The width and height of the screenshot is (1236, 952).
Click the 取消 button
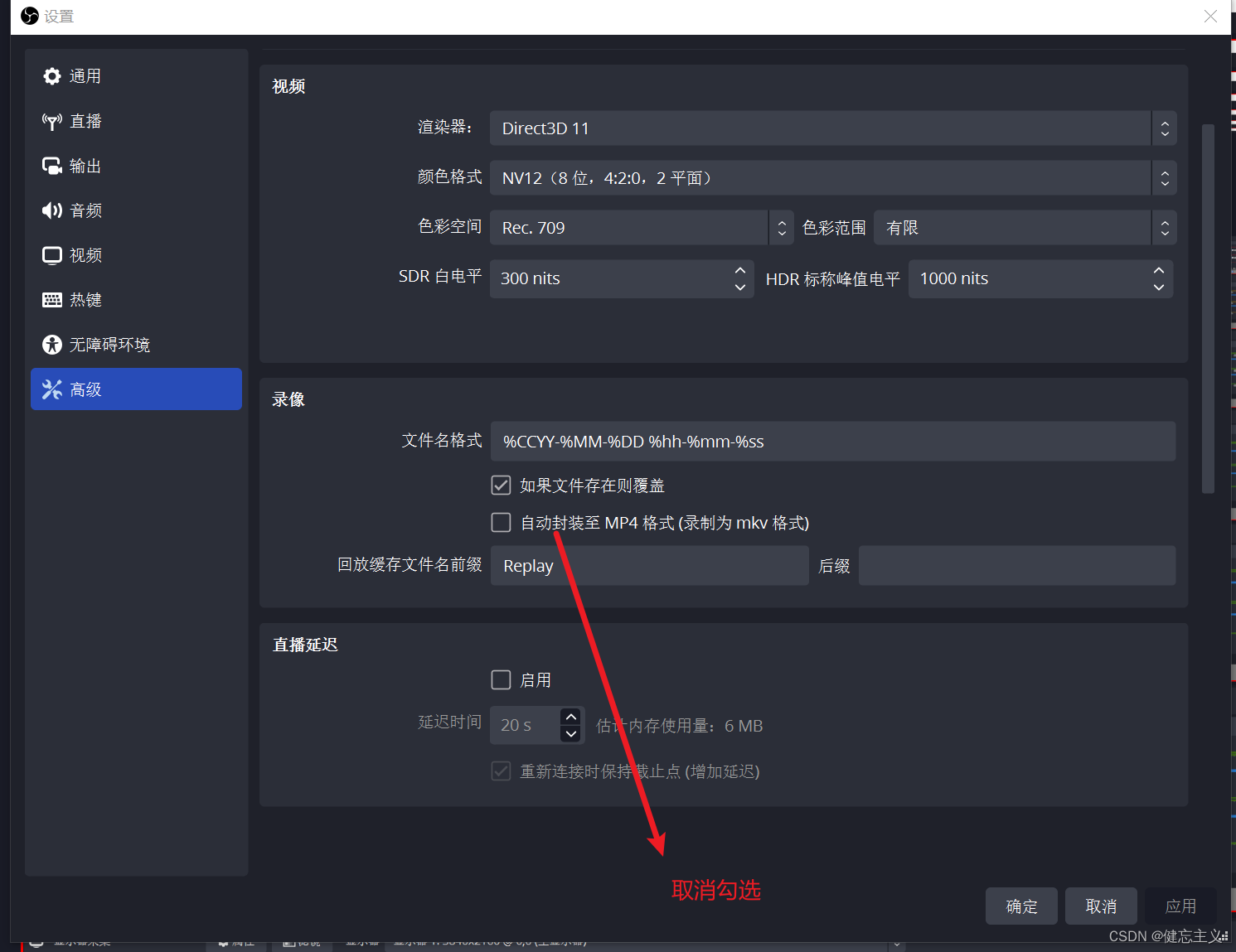coord(1101,906)
